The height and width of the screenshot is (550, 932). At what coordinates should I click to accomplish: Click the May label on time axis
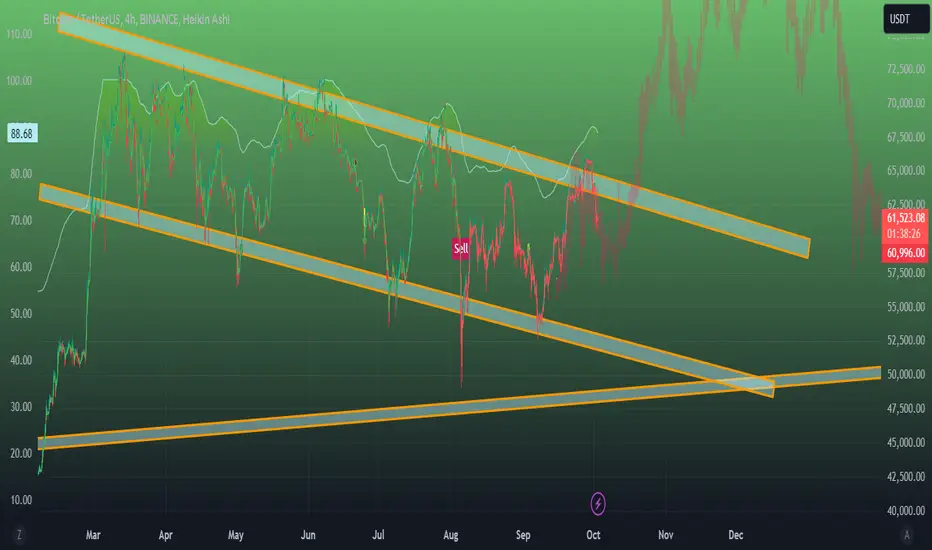236,535
